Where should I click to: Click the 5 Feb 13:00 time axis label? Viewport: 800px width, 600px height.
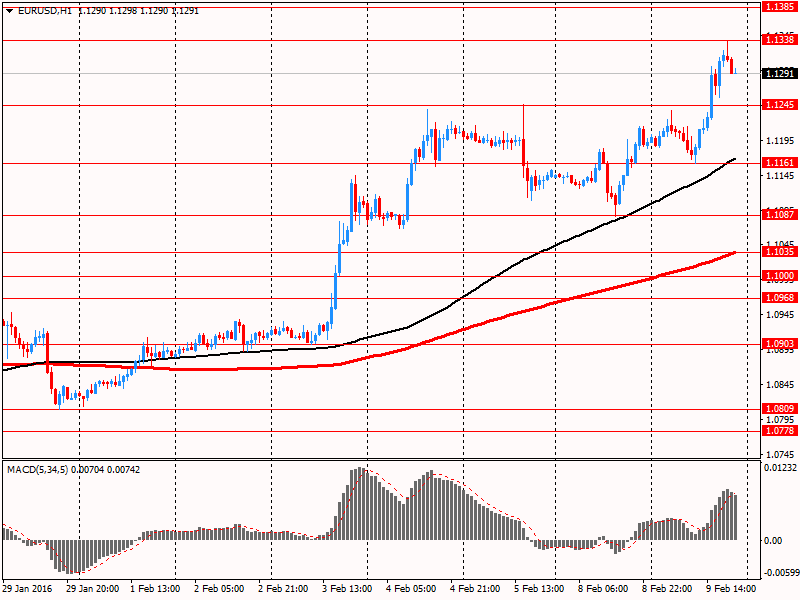(x=539, y=588)
